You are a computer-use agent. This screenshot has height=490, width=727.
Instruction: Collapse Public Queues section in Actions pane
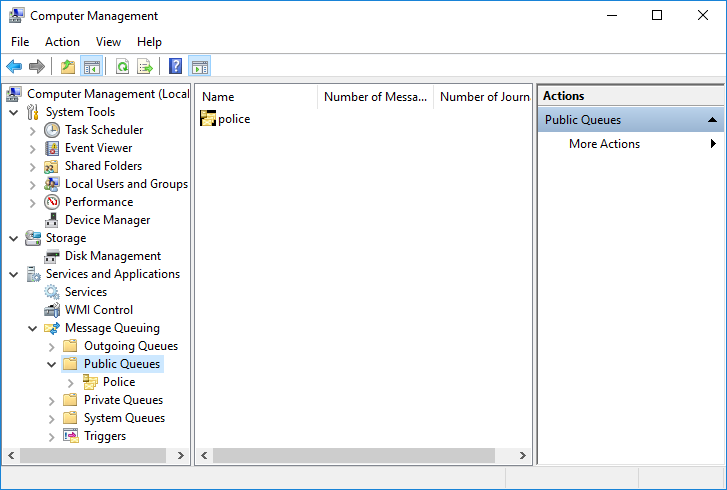713,120
